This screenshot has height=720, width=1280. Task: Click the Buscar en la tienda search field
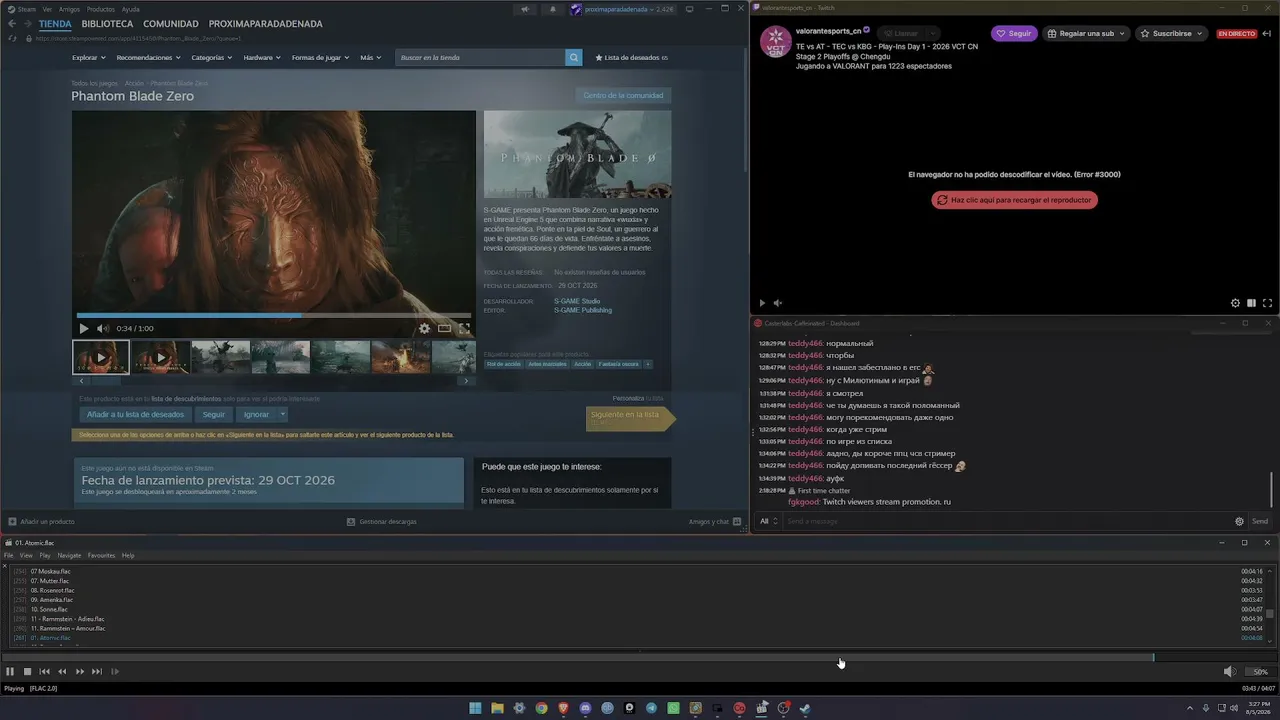tap(480, 58)
